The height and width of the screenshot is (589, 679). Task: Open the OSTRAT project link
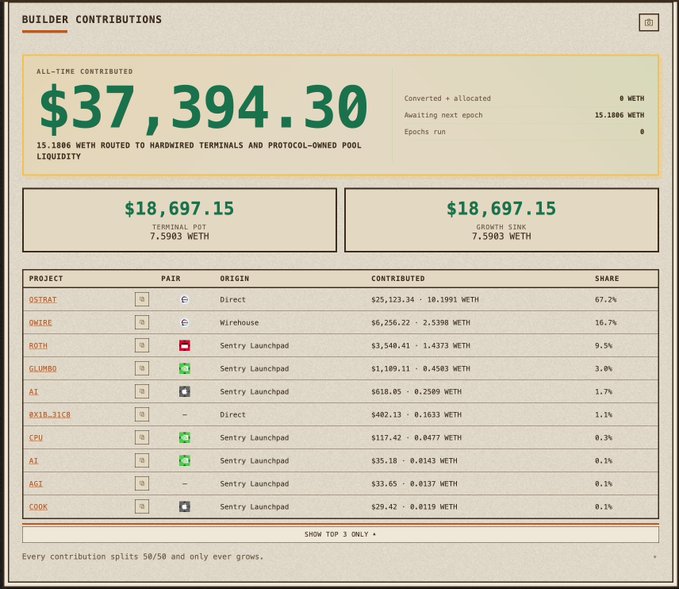(42, 299)
